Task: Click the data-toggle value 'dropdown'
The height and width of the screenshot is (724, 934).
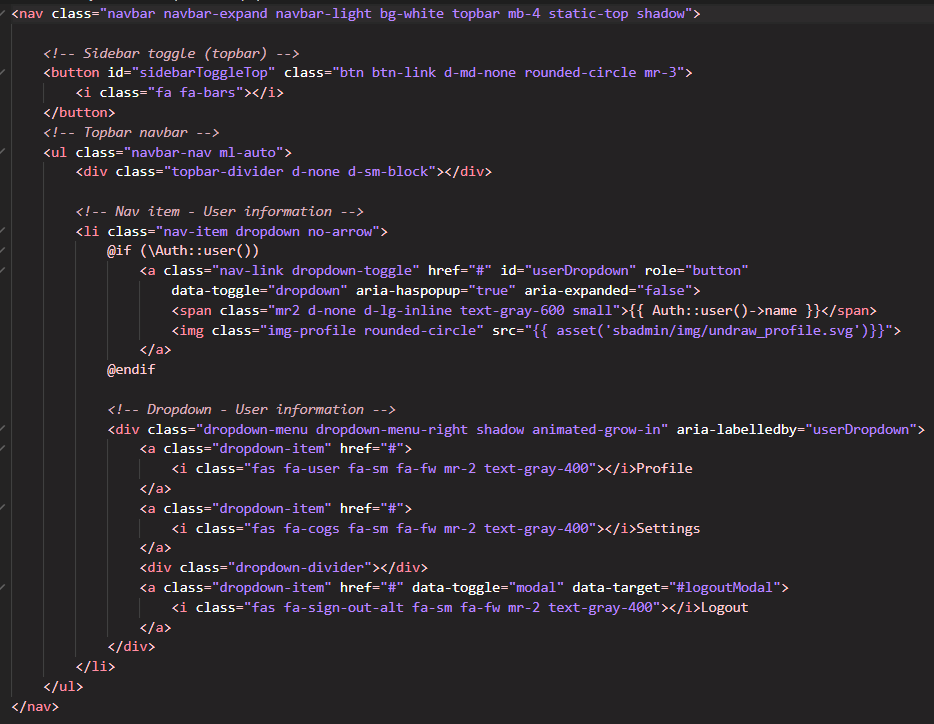Action: (x=307, y=291)
